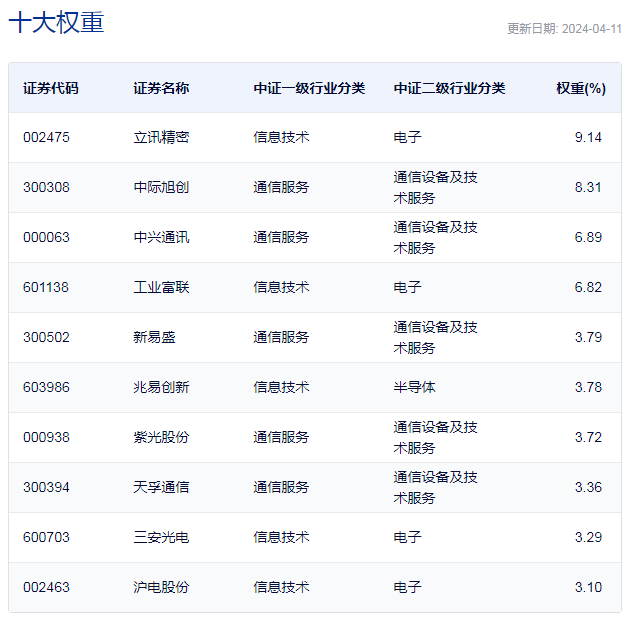
Task: Open 工业富联 in the table
Action: tap(161, 287)
